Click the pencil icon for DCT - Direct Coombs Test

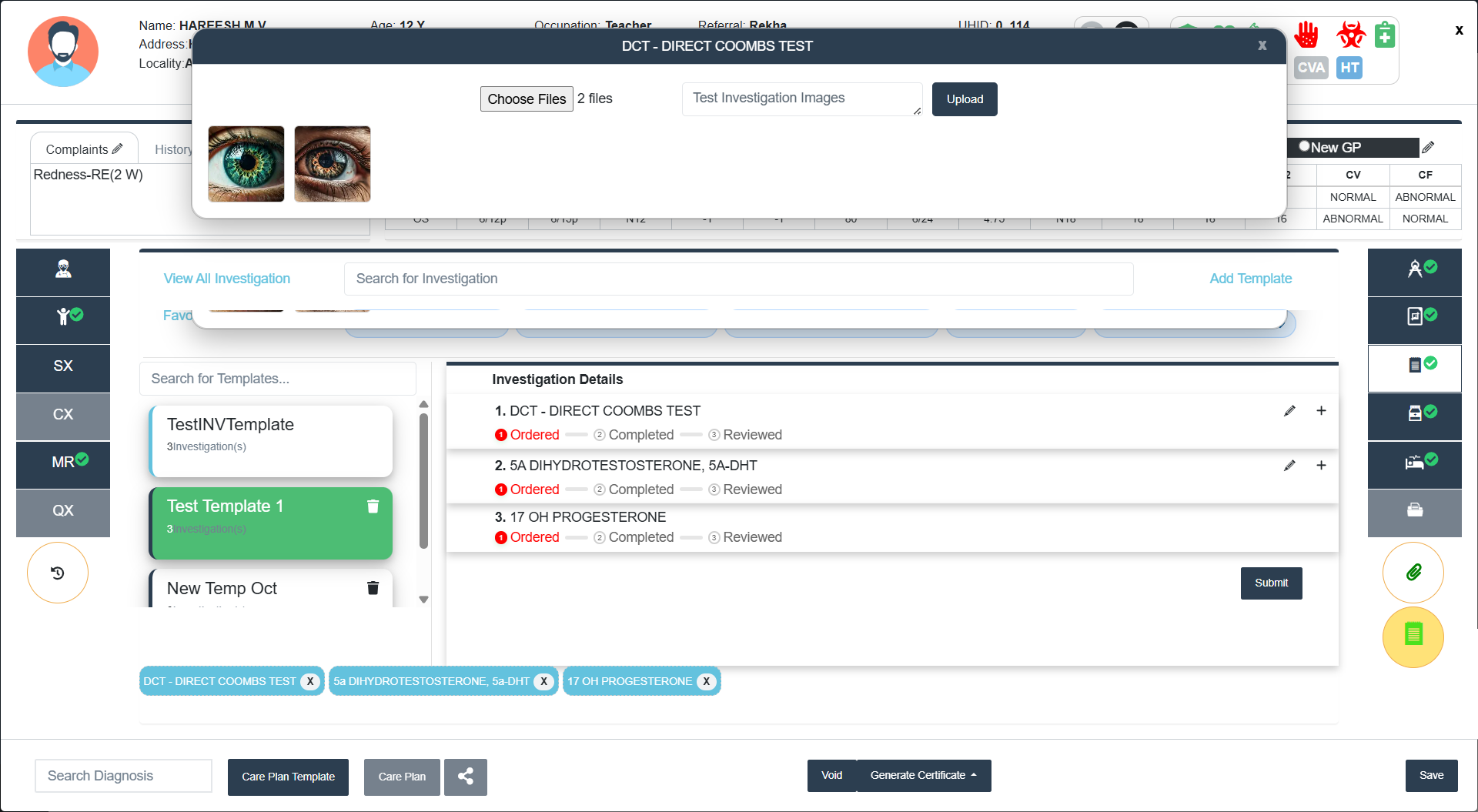tap(1289, 411)
